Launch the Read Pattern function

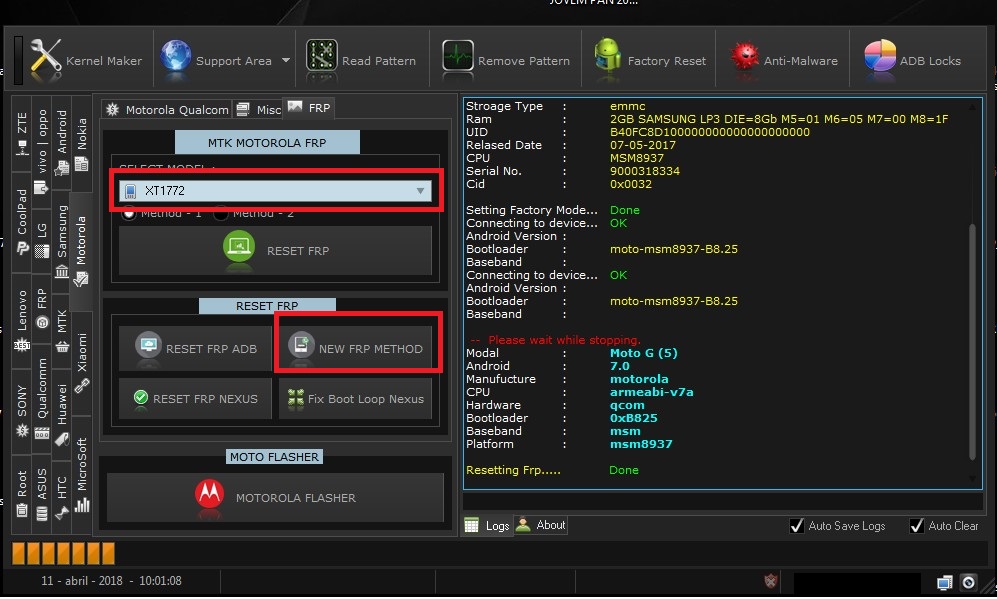tap(361, 60)
